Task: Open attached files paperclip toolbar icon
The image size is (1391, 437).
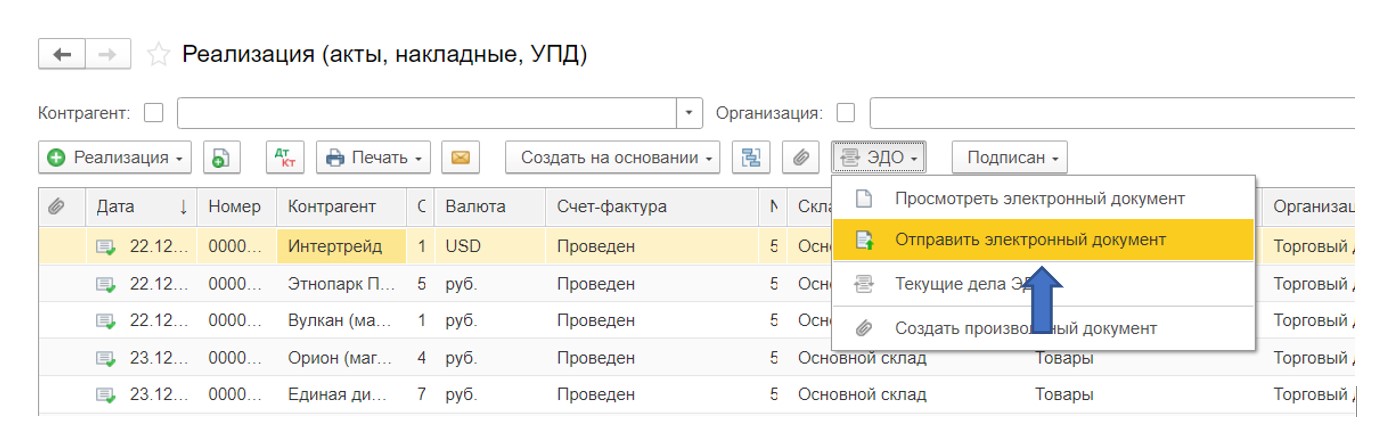Action: pos(801,157)
